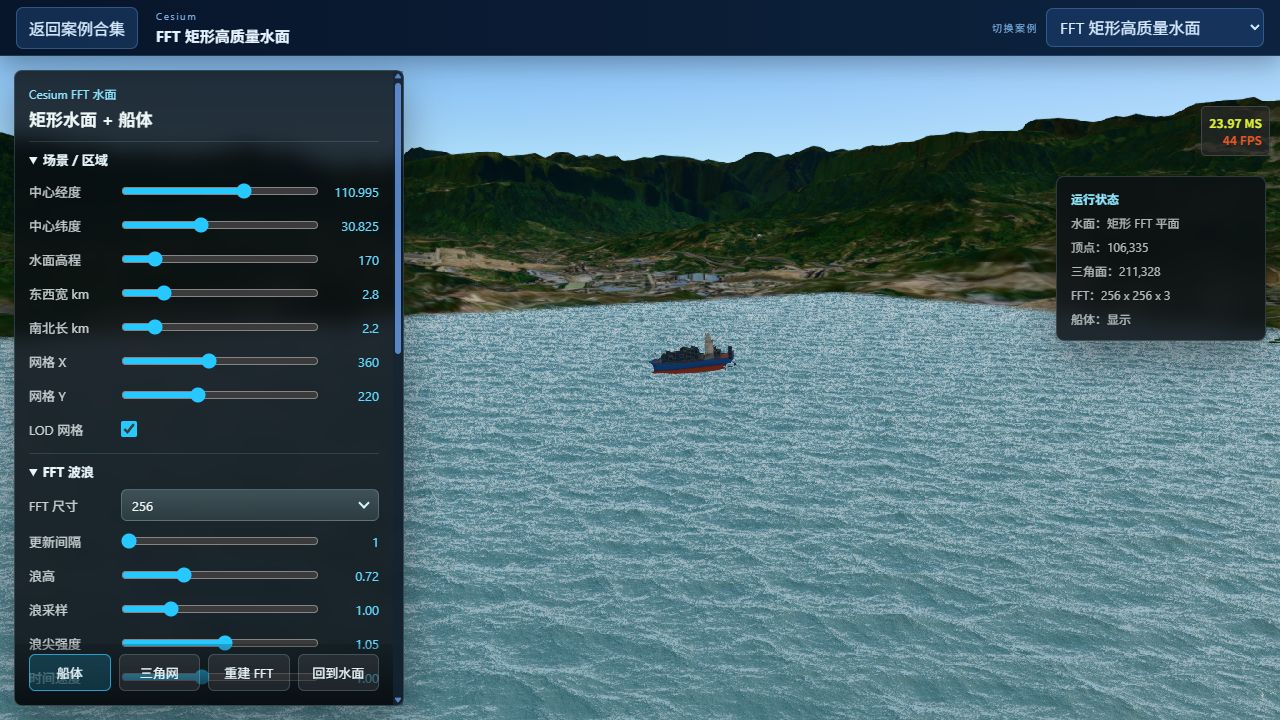Toggle the 船体 button
1280x720 pixels.
click(x=70, y=673)
